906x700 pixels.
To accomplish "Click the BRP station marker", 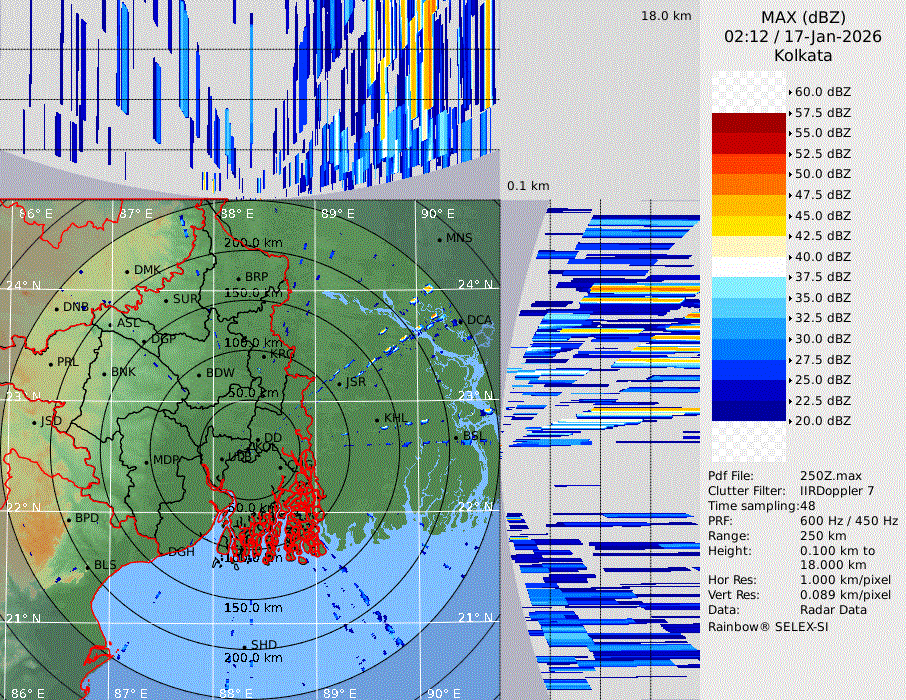I will pyautogui.click(x=238, y=278).
